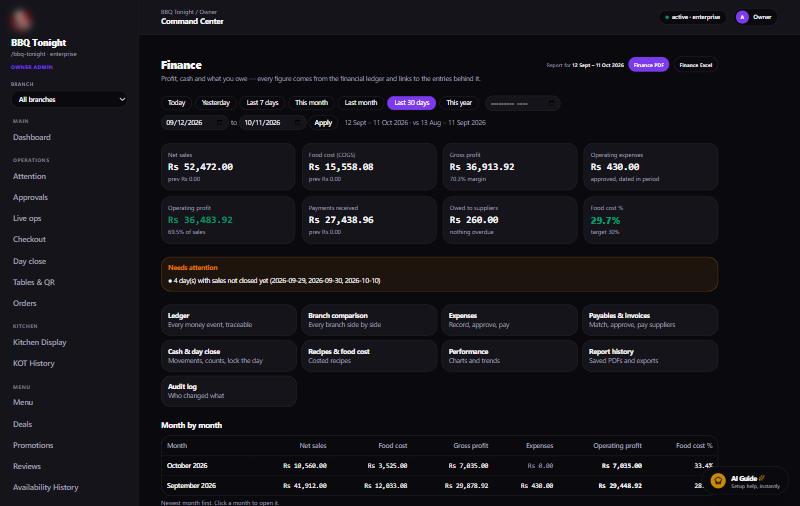Click the Gross profit Rs 36,913.92 card
Screen dimensions: 800x506
pos(510,167)
